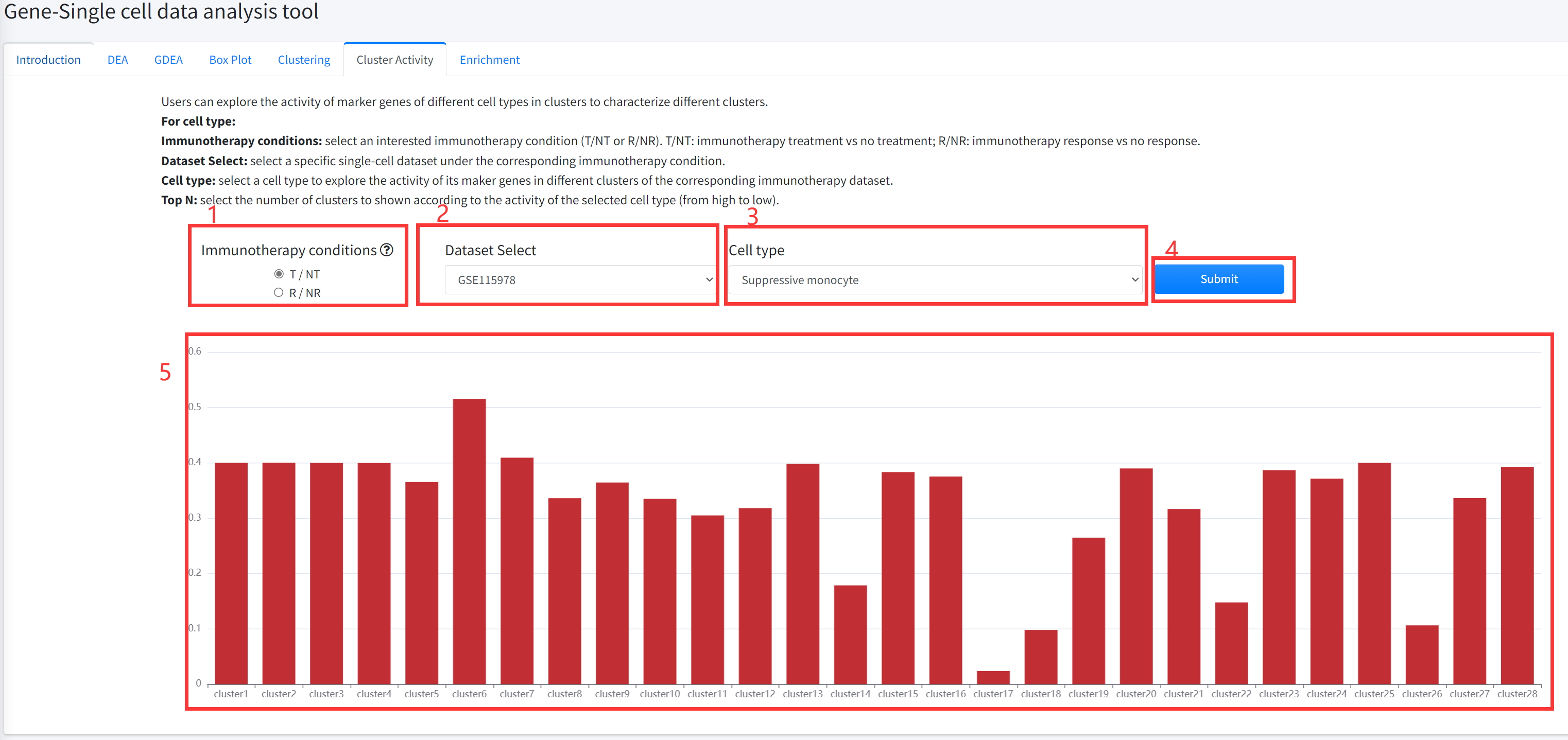The width and height of the screenshot is (1568, 740).
Task: Select the Cluster Activity tab
Action: pyautogui.click(x=394, y=60)
